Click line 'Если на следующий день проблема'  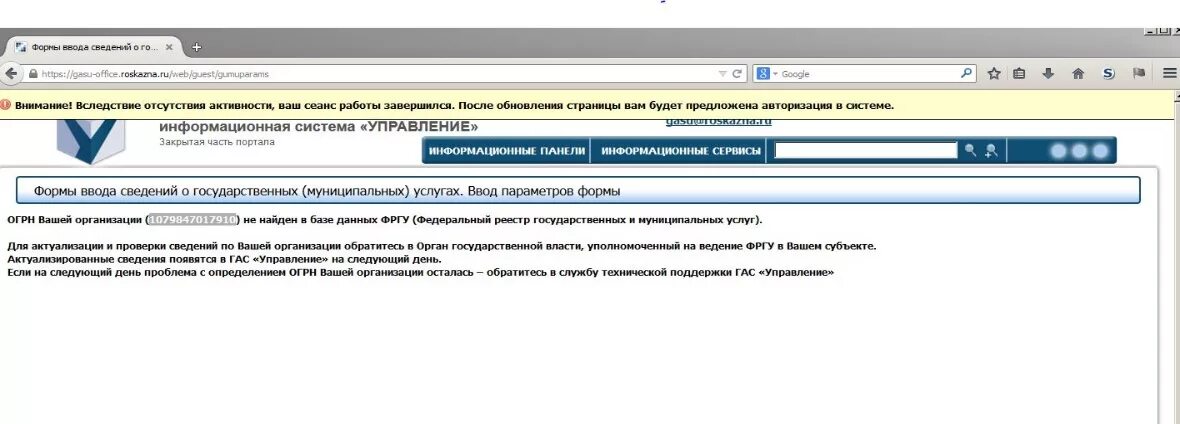coord(420,272)
